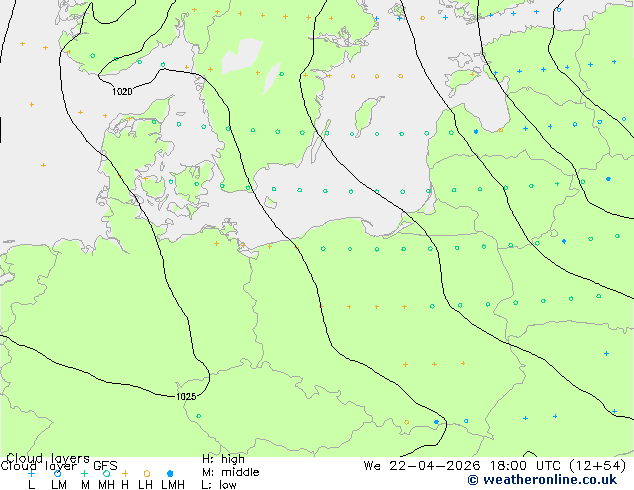Click the orange circle legend symbol for LH
634x490 pixels.
(x=147, y=473)
